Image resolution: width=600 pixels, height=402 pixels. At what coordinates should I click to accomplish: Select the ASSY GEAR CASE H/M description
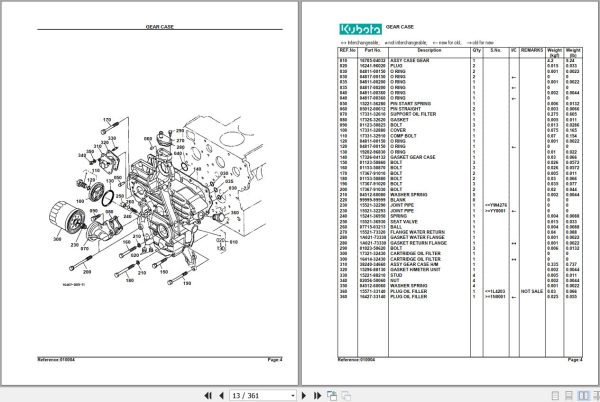click(414, 264)
